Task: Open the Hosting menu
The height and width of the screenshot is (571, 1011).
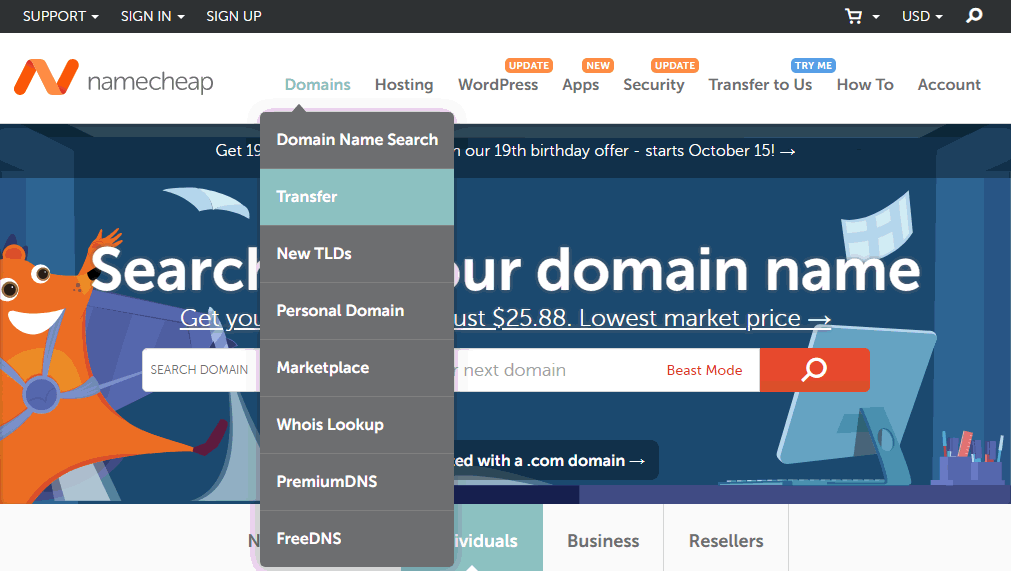Action: pyautogui.click(x=404, y=84)
